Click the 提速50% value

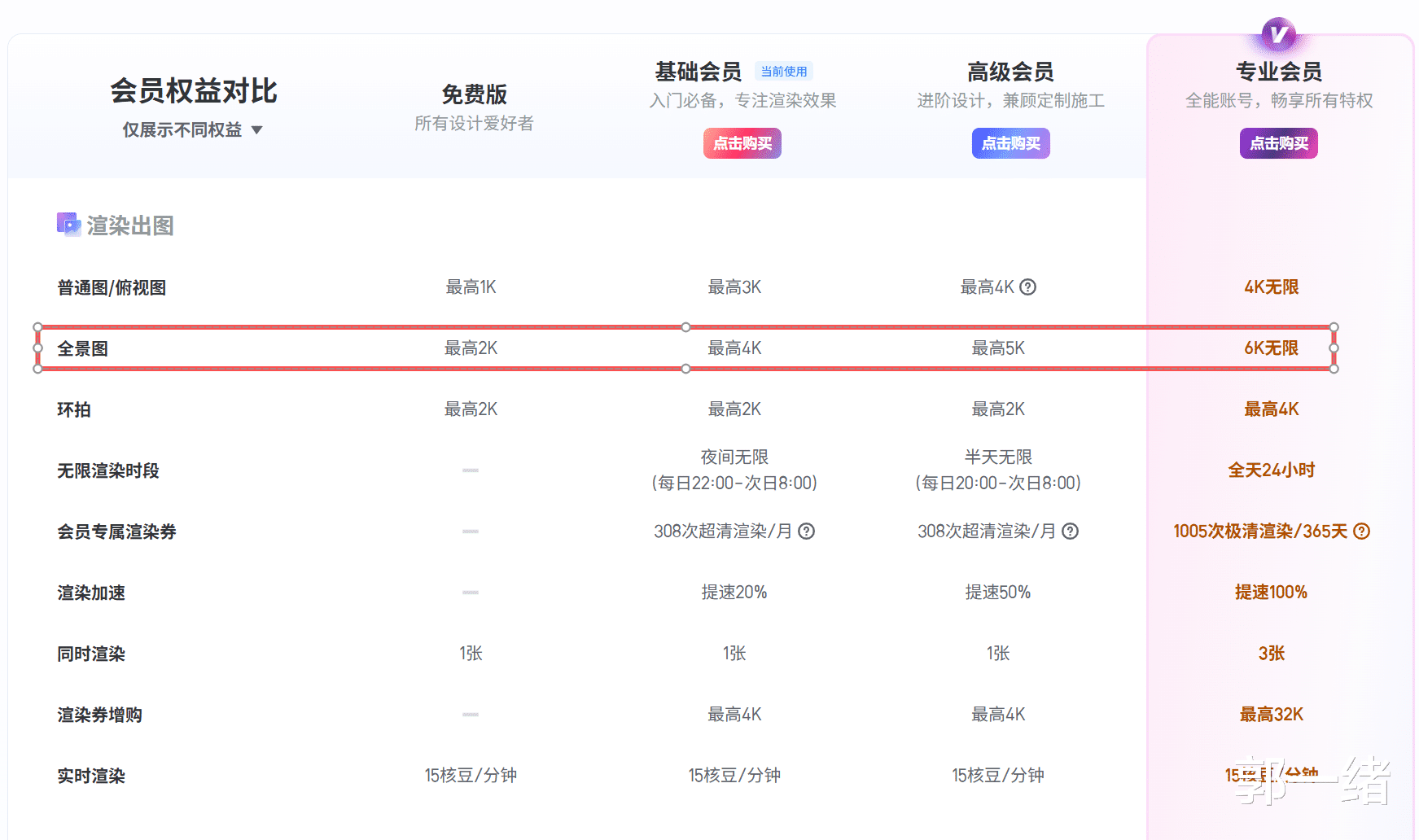pyautogui.click(x=998, y=593)
